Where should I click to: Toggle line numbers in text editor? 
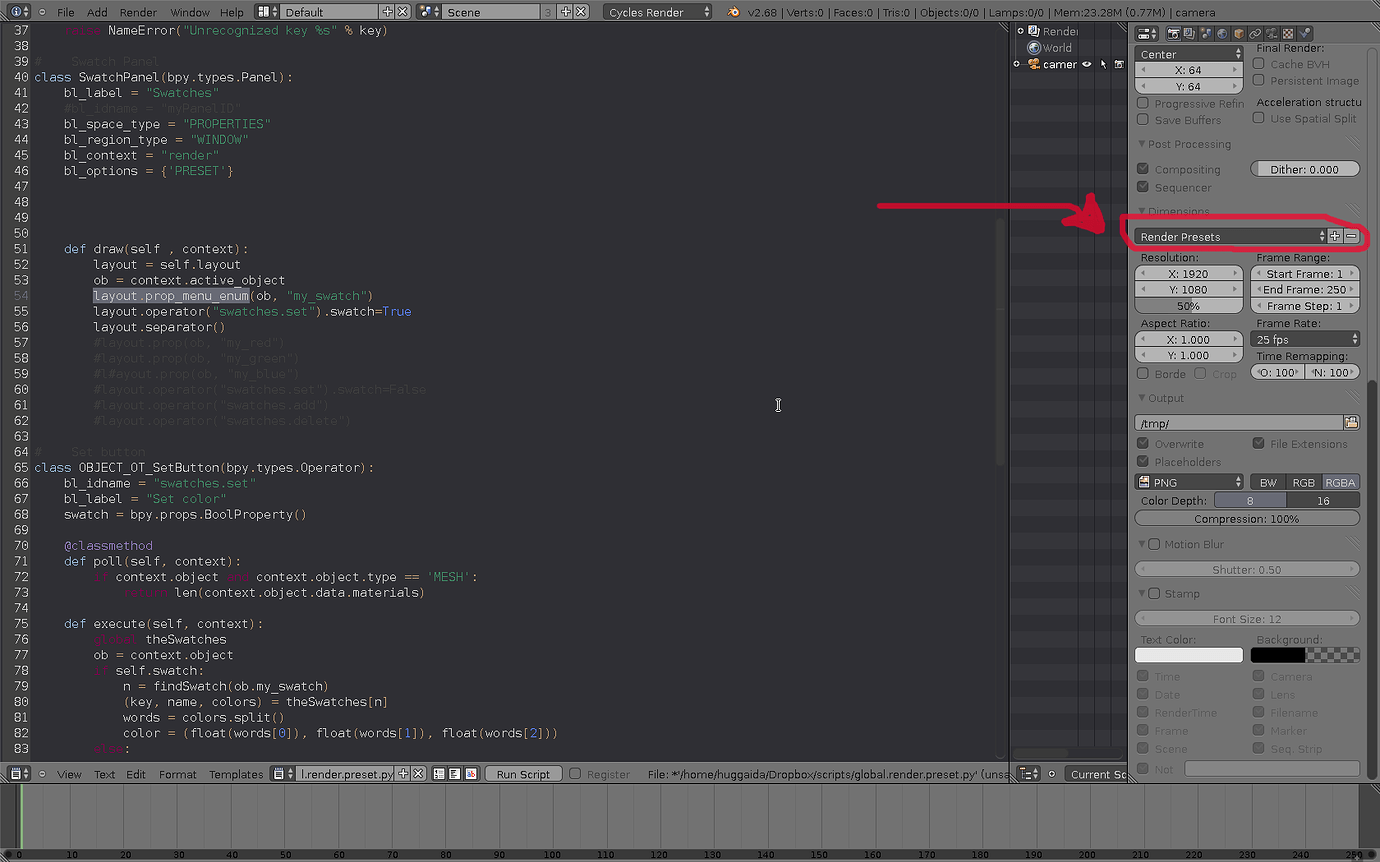(439, 774)
